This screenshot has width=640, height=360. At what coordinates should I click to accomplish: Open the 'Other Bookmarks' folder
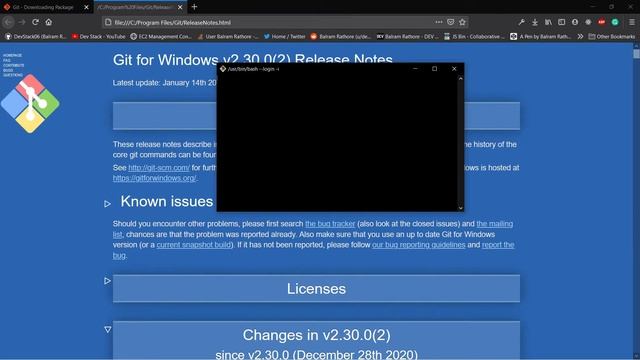[611, 36]
